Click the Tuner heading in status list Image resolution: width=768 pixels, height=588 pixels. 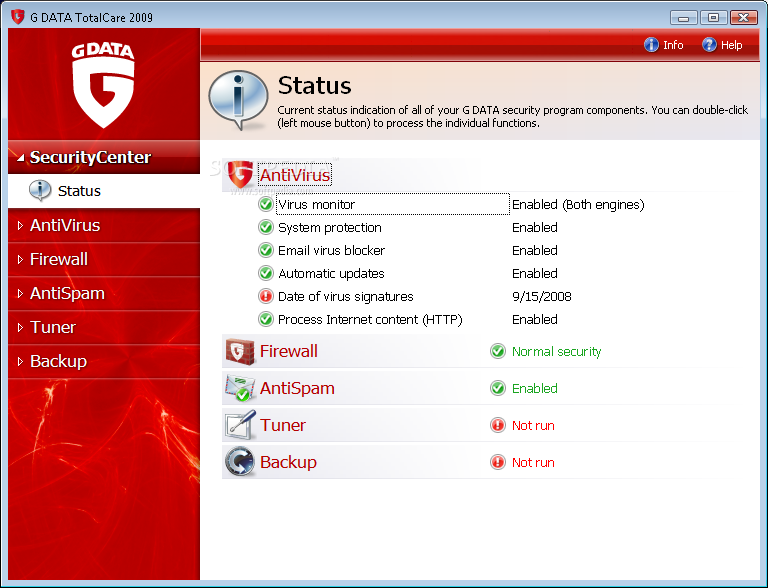283,425
